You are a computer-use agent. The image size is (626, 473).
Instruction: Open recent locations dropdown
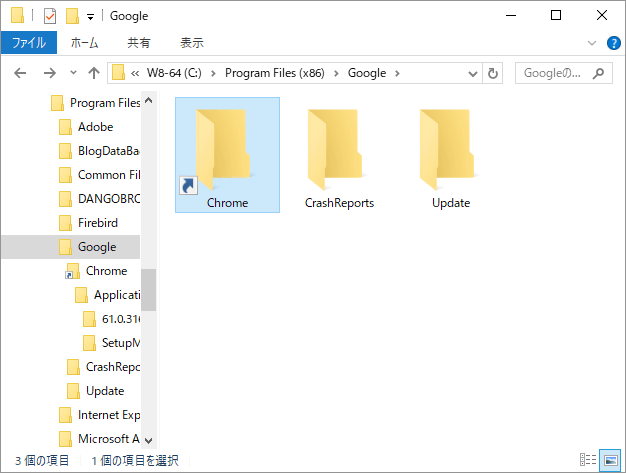coord(73,73)
